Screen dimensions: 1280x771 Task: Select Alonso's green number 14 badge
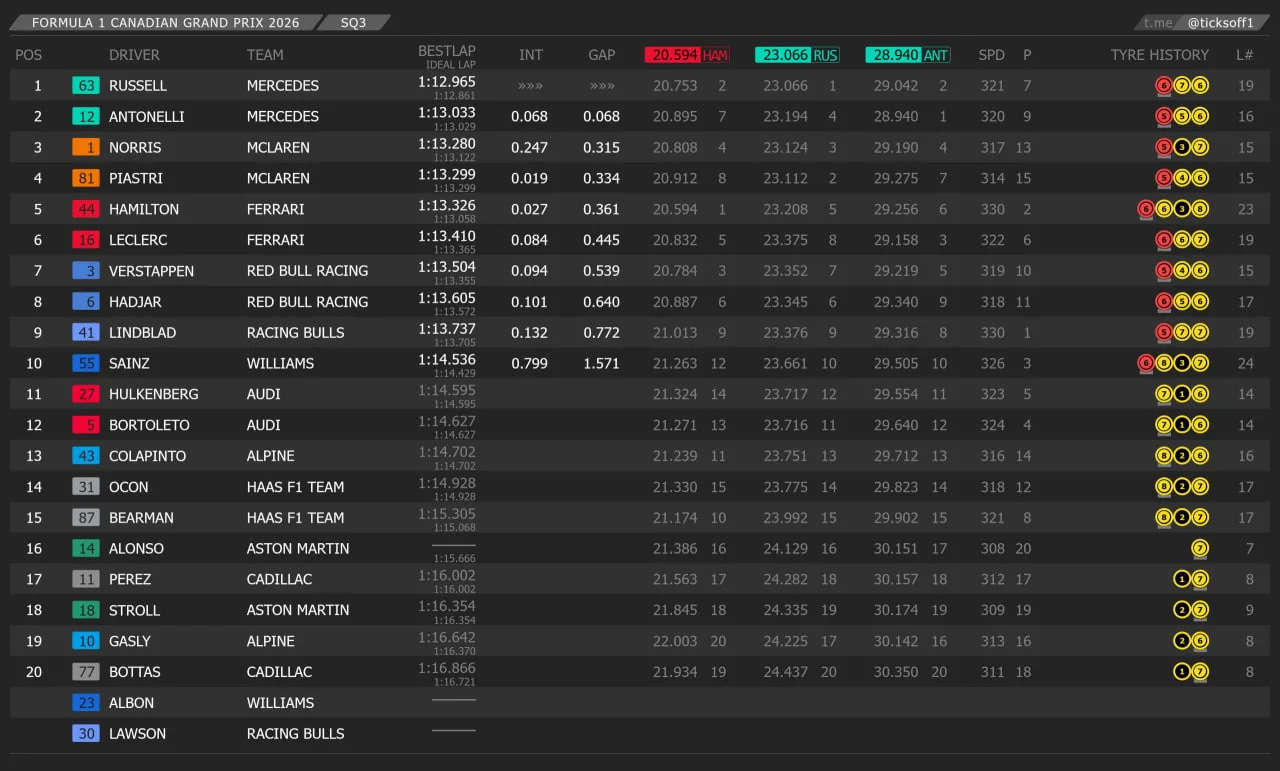pyautogui.click(x=86, y=549)
